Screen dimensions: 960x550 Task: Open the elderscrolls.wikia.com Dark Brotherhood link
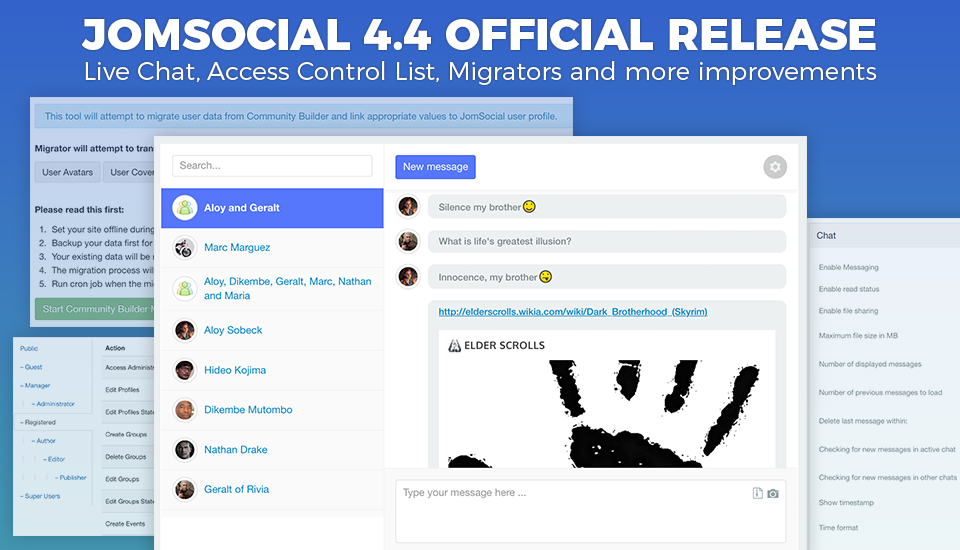point(572,312)
